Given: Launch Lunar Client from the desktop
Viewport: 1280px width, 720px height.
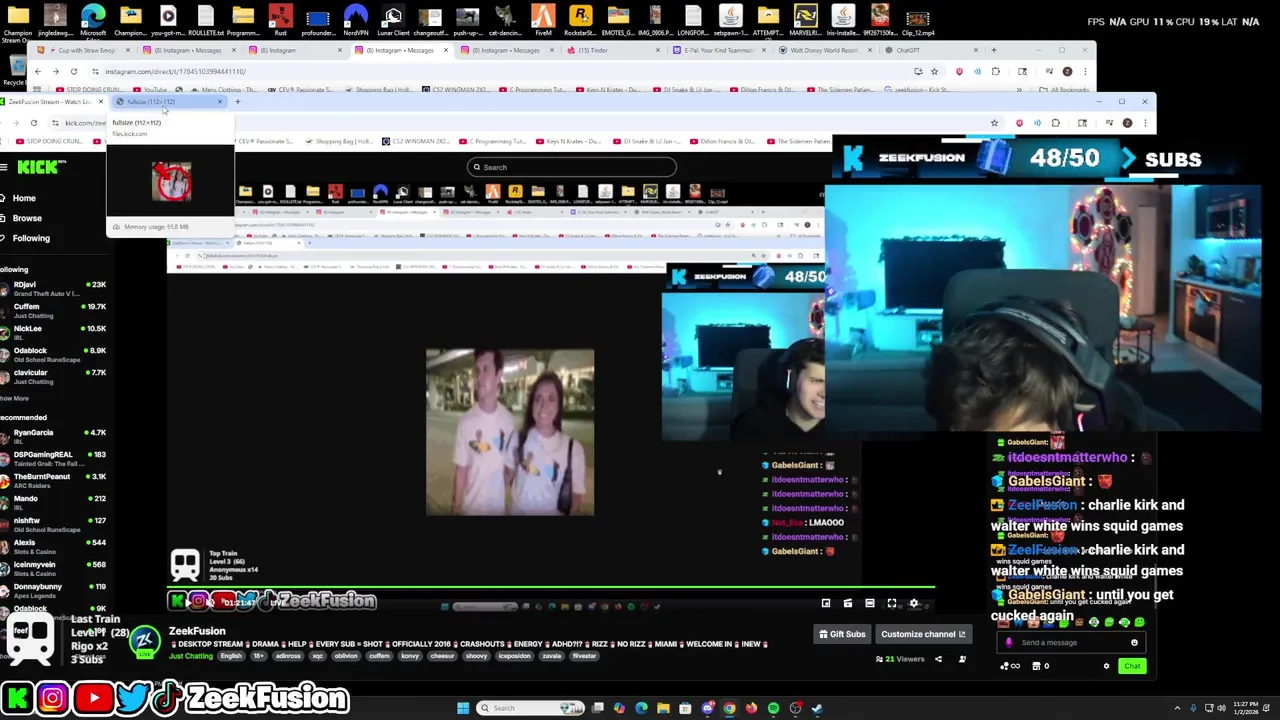Looking at the screenshot, I should pos(392,20).
